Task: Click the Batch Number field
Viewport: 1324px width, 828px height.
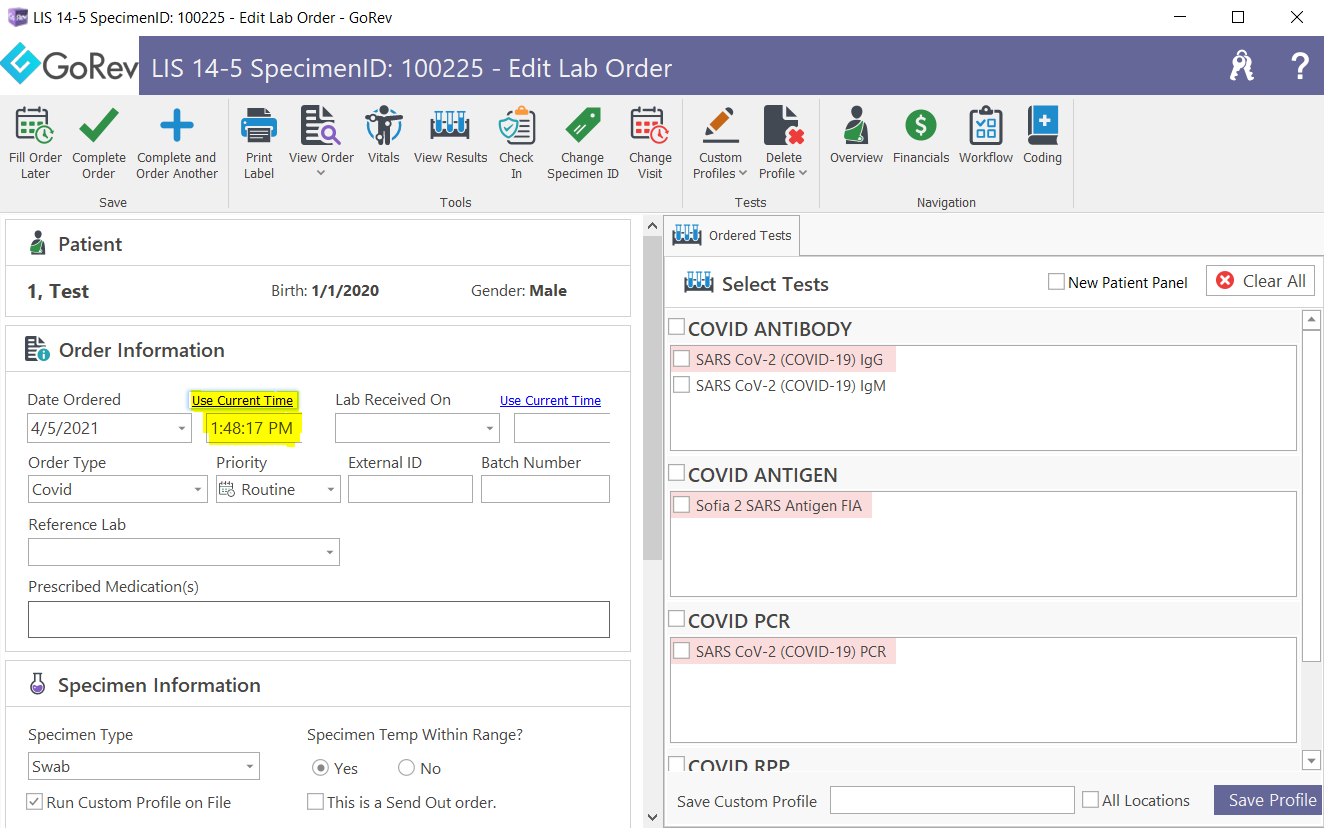Action: tap(545, 489)
